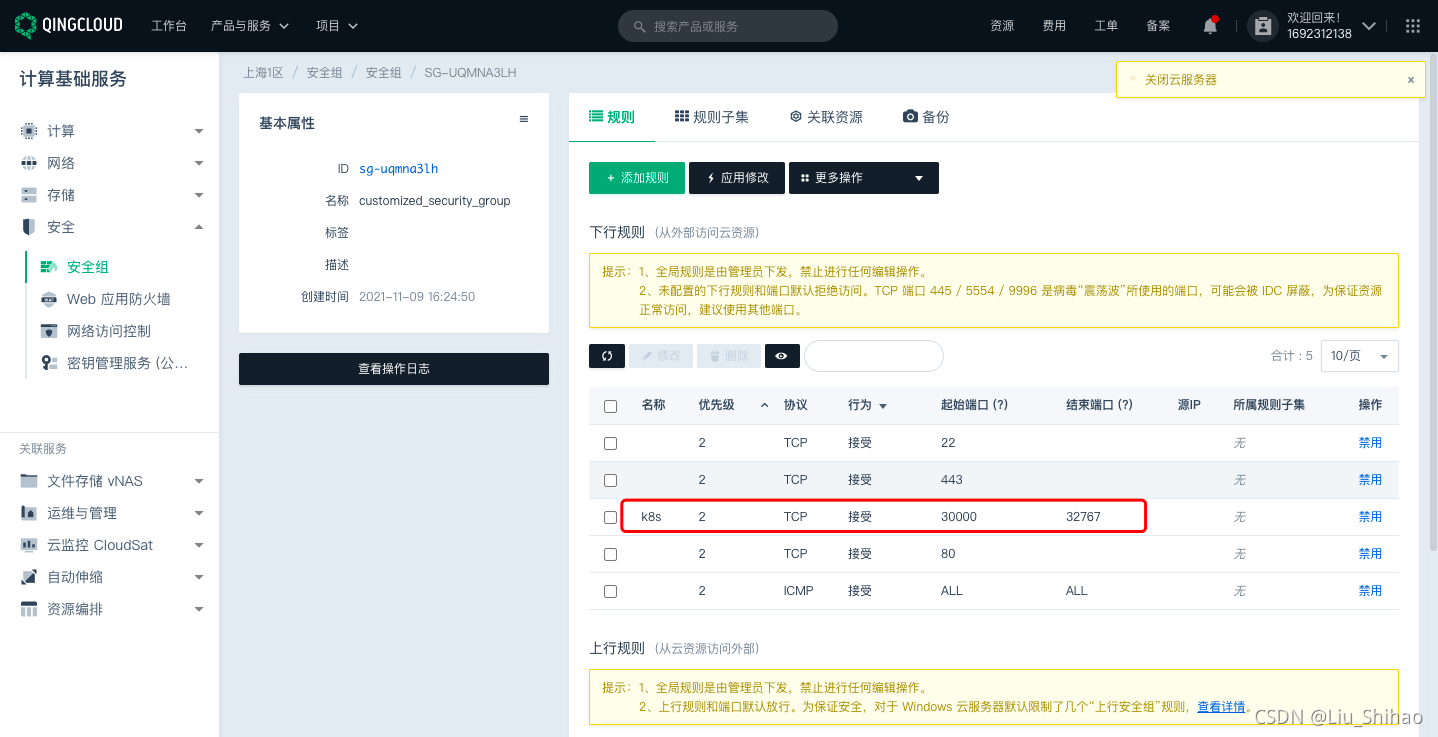Switch to the 备份 tab
The width and height of the screenshot is (1438, 737).
click(926, 117)
